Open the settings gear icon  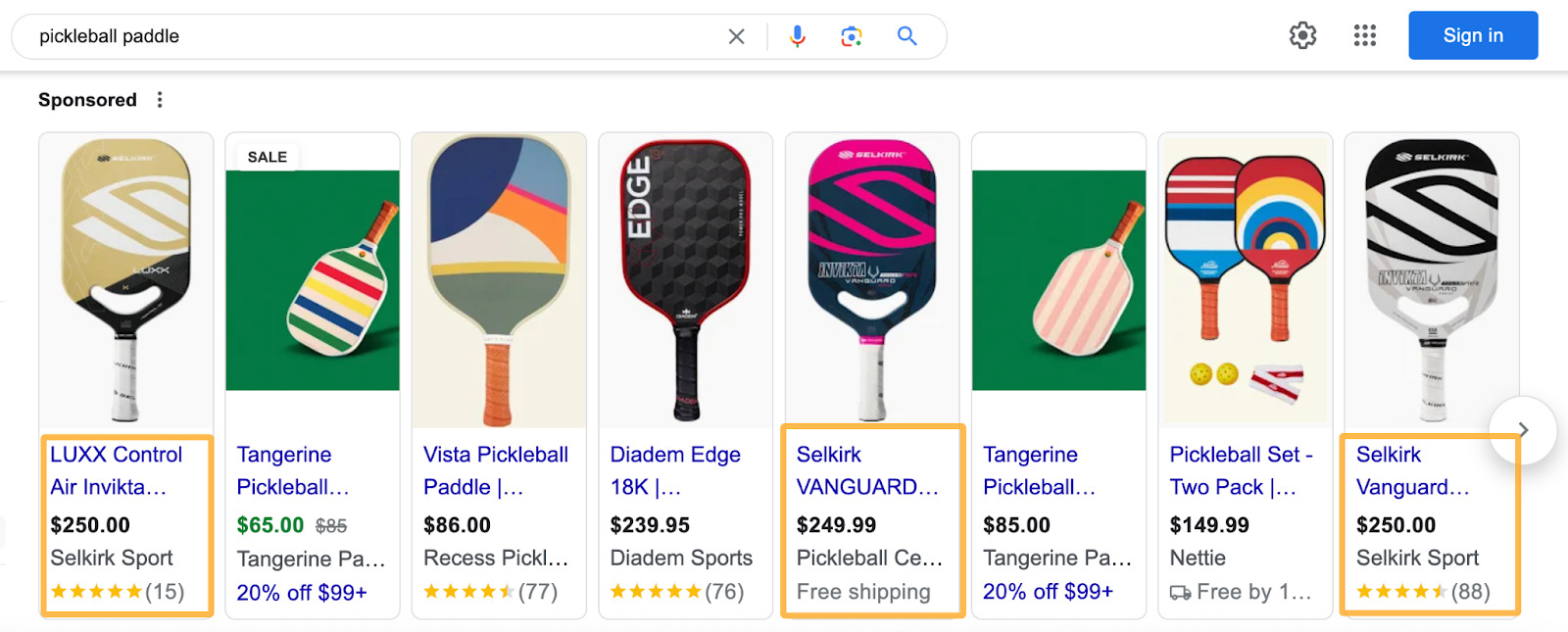pos(1302,34)
